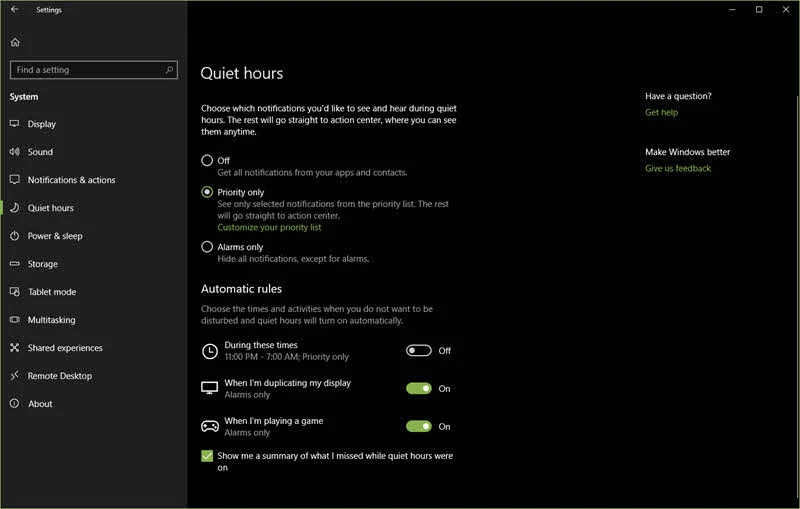This screenshot has height=509, width=800.
Task: Click the search magnifier icon
Action: (169, 69)
